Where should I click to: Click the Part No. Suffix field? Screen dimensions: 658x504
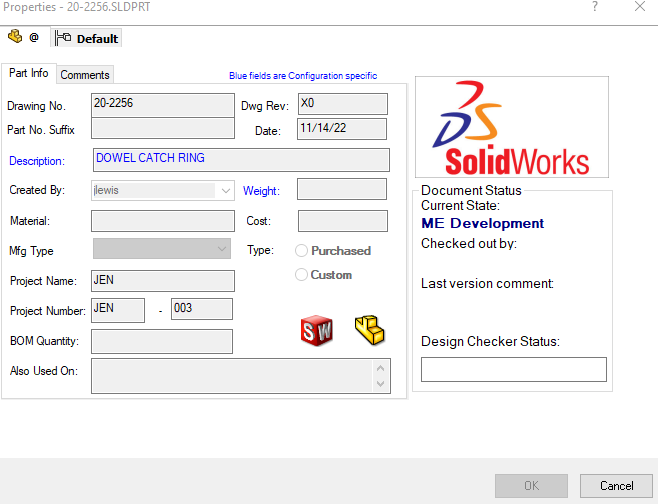click(x=163, y=128)
